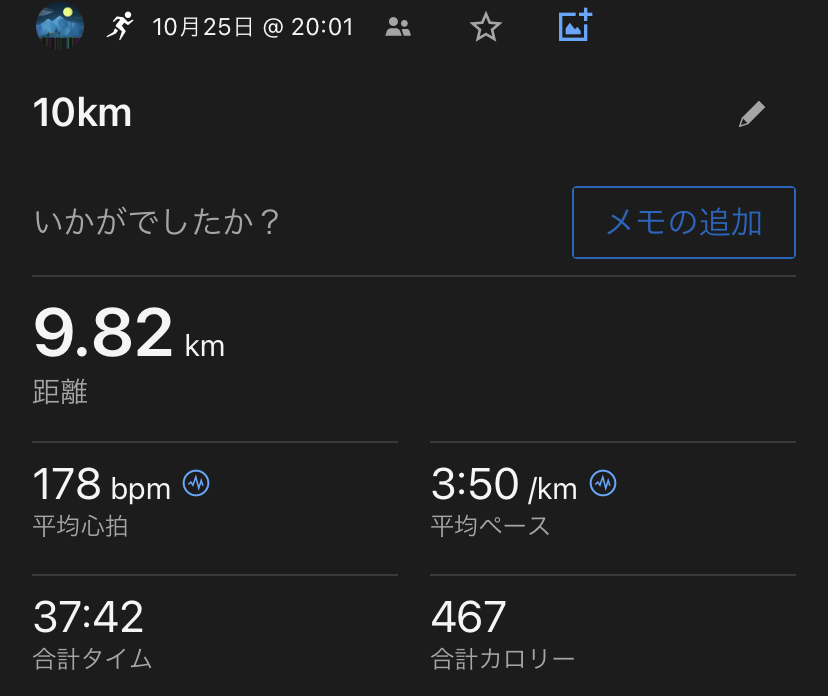Tap the 3:50 /km average pace value
The image size is (828, 696).
[504, 486]
